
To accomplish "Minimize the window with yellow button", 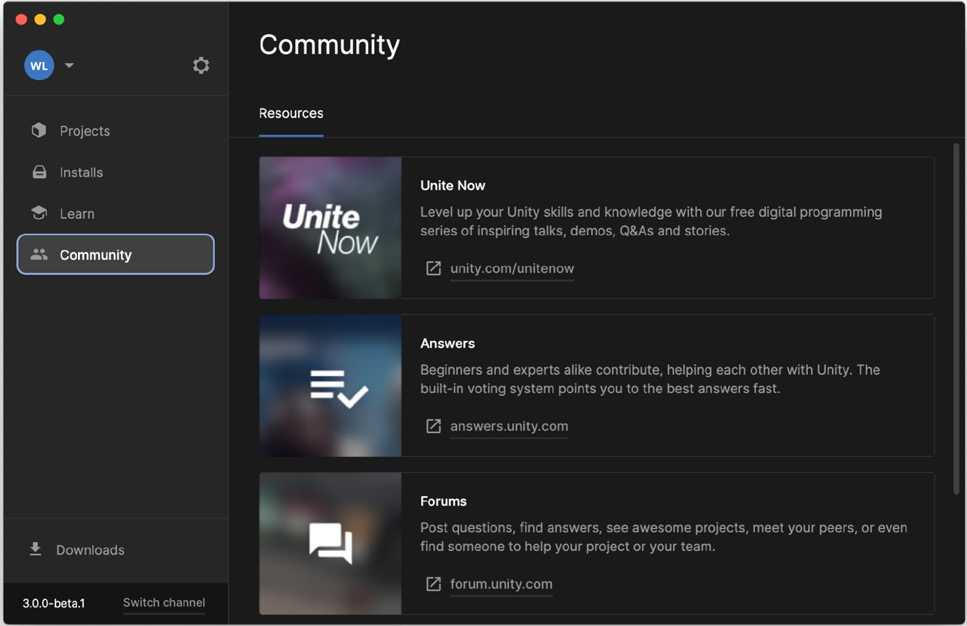I will pos(40,19).
